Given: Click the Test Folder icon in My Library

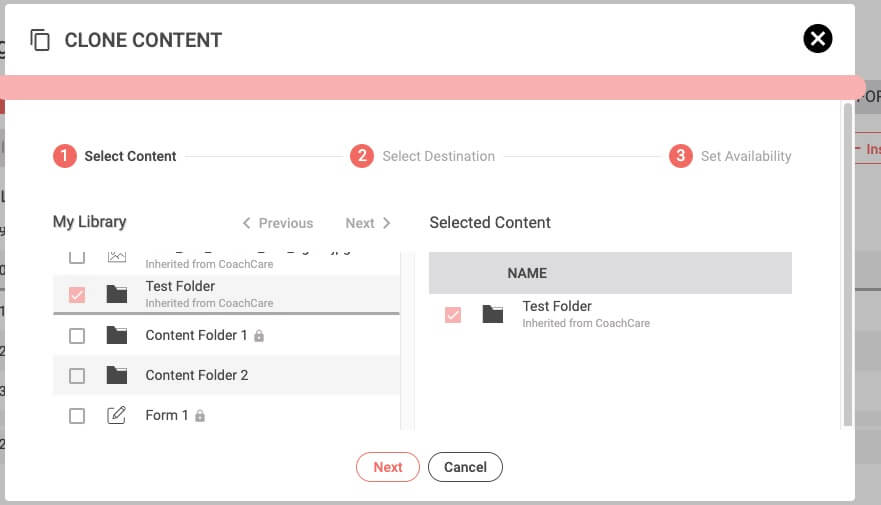Looking at the screenshot, I should pyautogui.click(x=117, y=294).
